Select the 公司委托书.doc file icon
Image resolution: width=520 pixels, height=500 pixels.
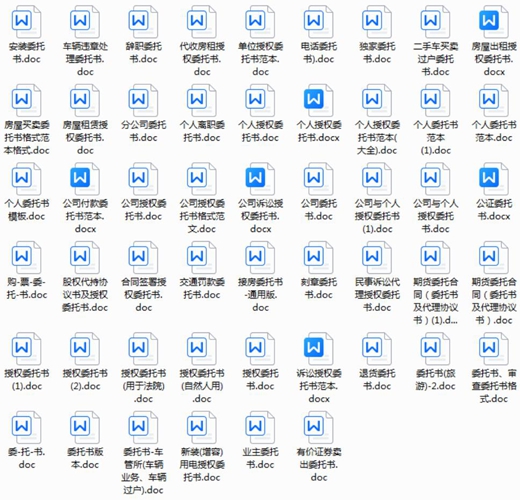coord(319,179)
